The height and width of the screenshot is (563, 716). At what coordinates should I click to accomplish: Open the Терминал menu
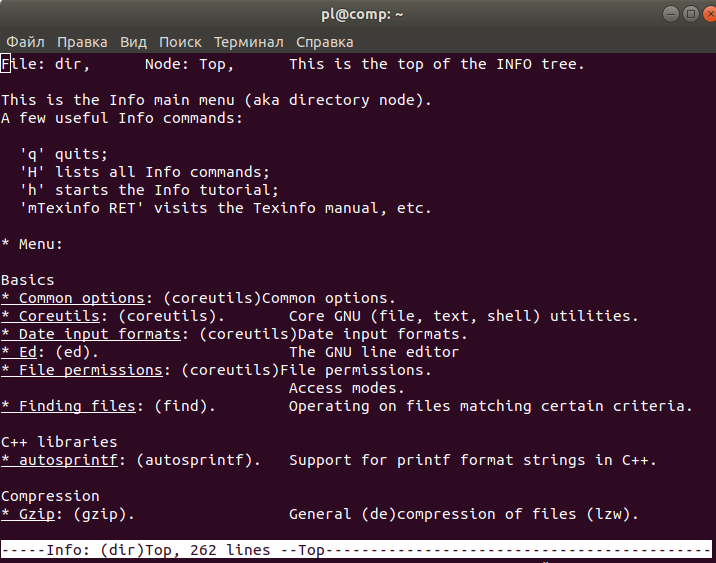pyautogui.click(x=248, y=42)
